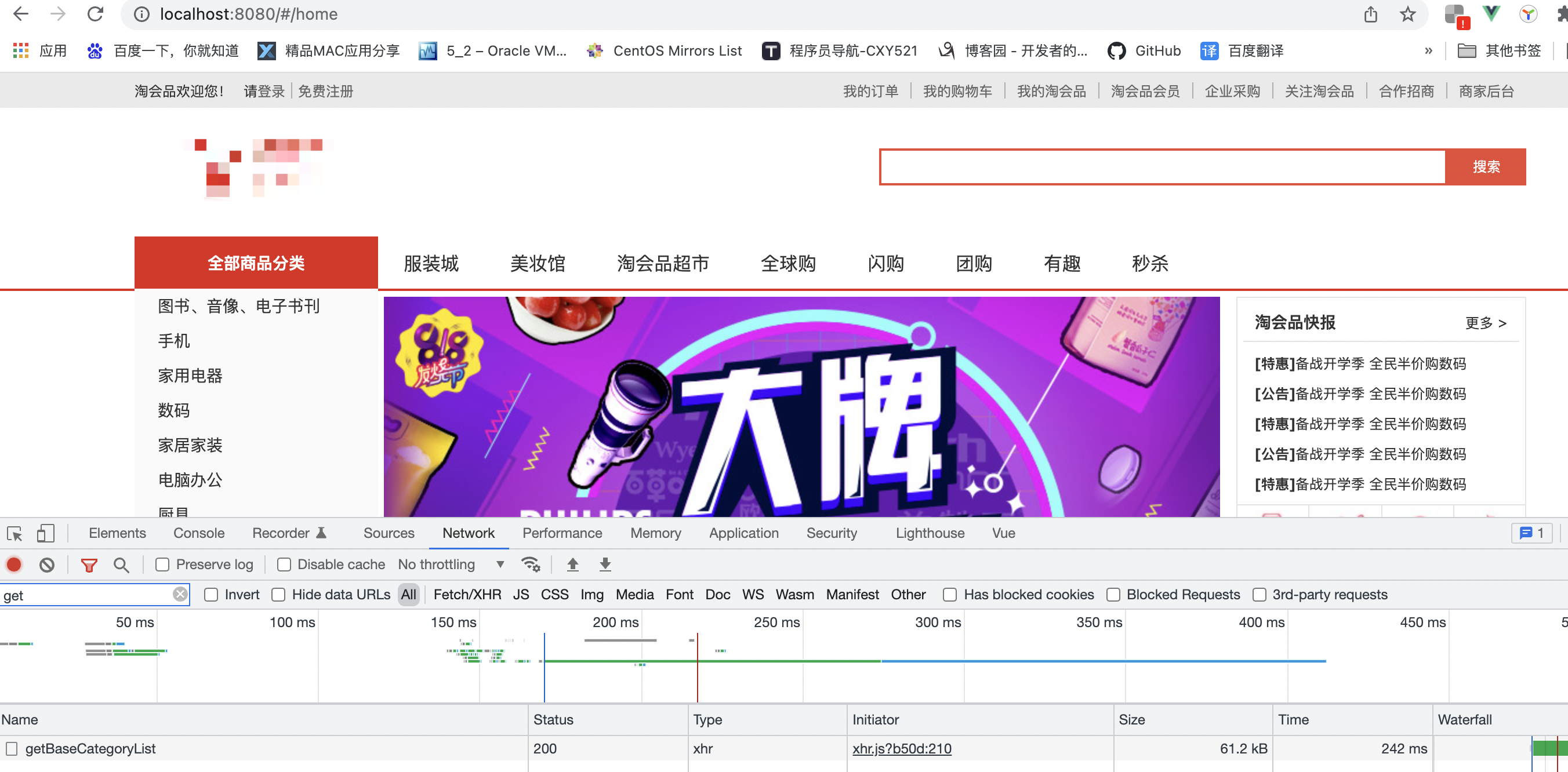Click the Export HAR download arrow
The image size is (1568, 772).
coord(604,565)
